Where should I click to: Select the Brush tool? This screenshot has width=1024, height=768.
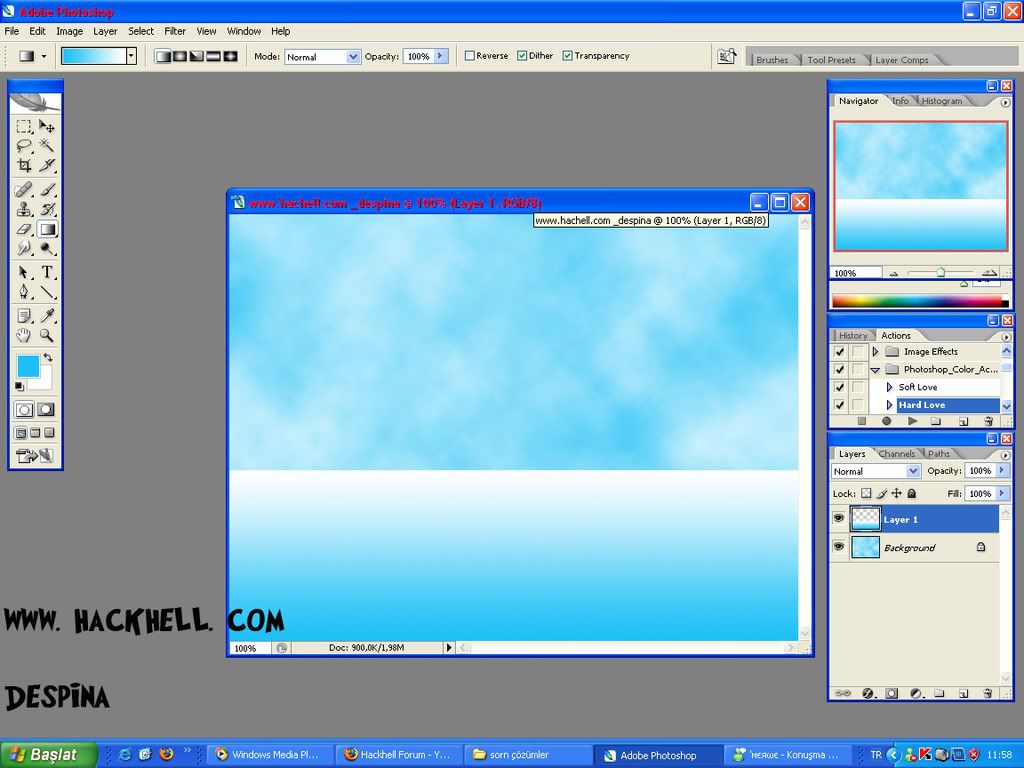click(47, 190)
